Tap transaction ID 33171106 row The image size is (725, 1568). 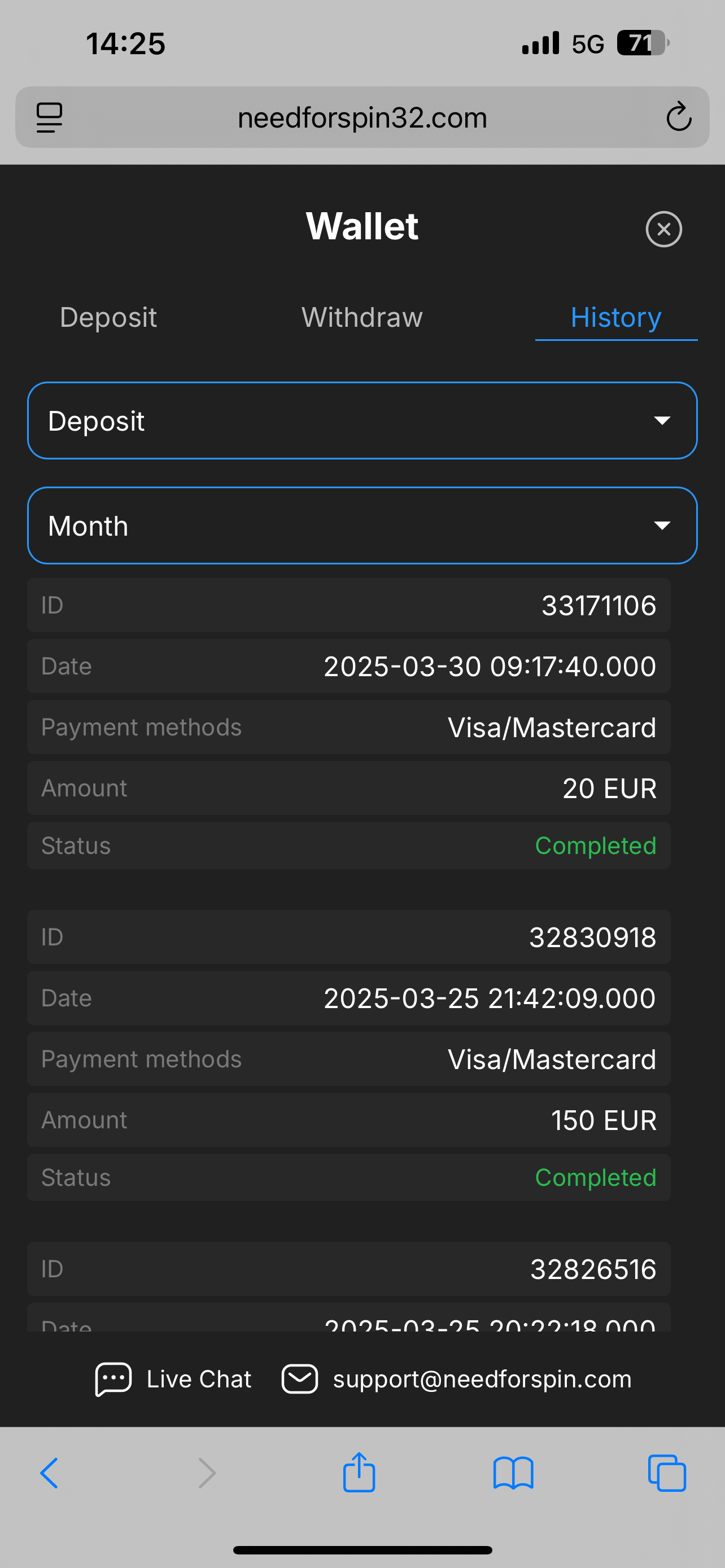click(349, 605)
